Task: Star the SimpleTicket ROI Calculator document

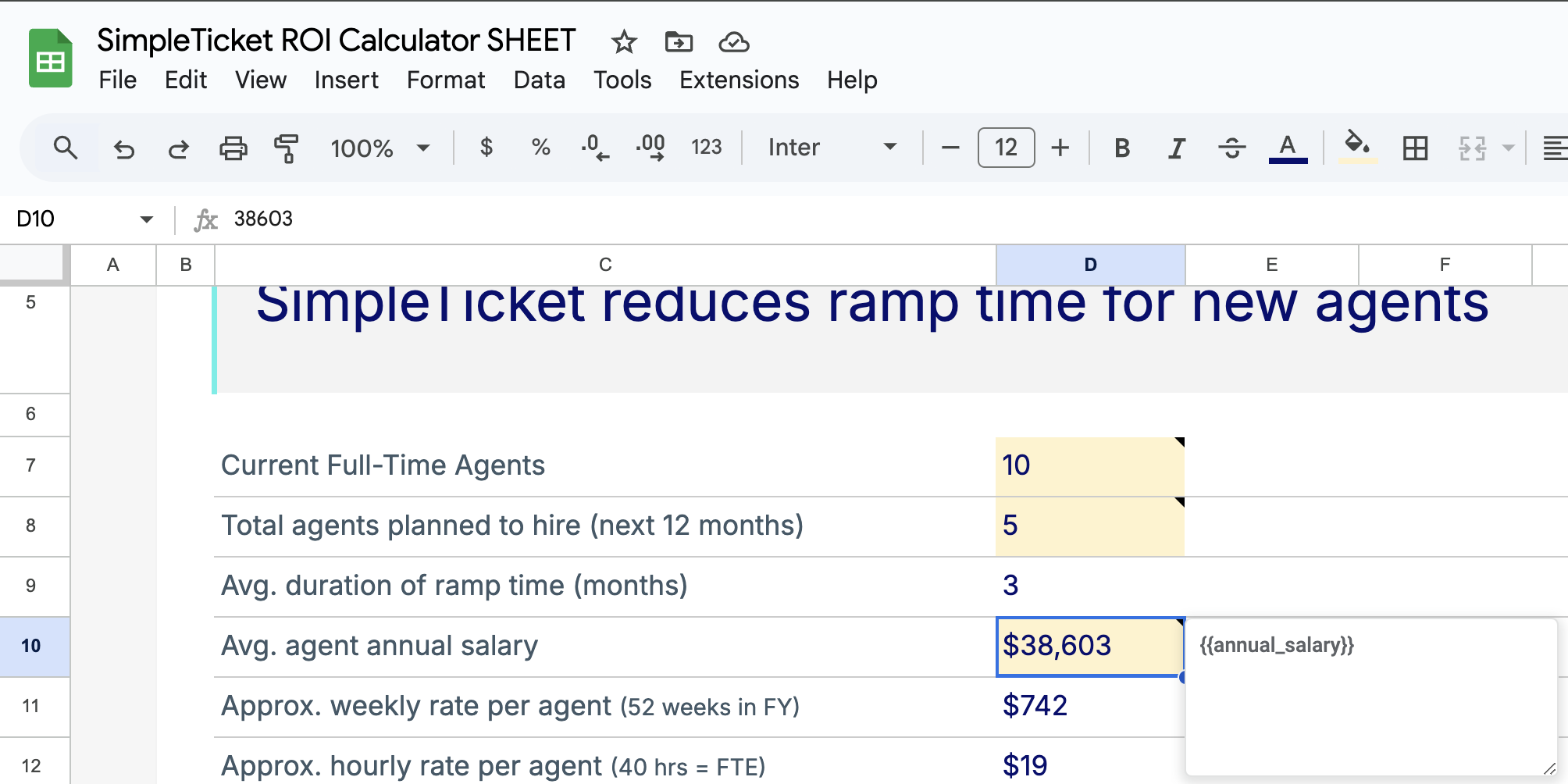Action: point(624,41)
